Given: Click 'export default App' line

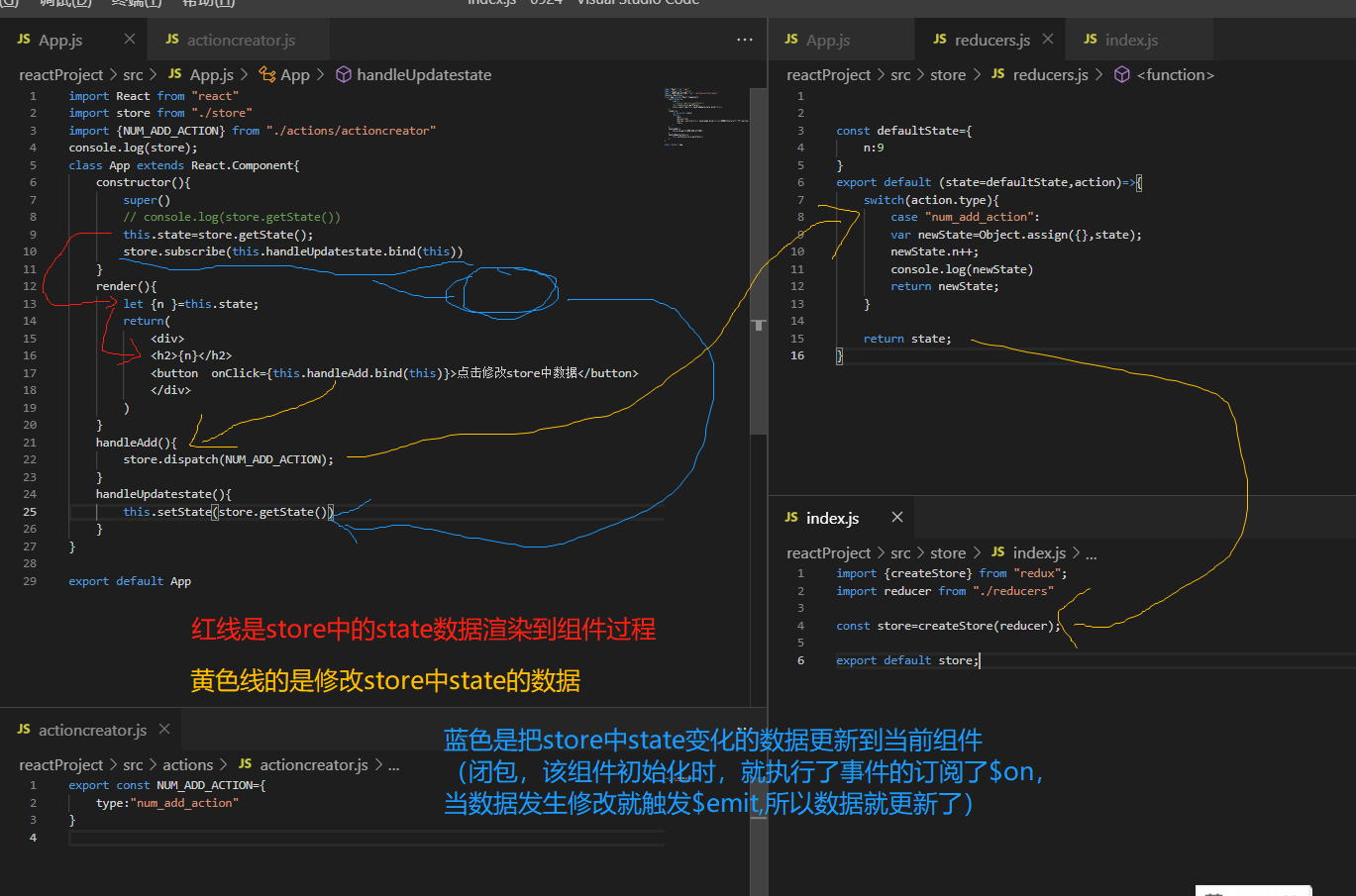Looking at the screenshot, I should click(x=130, y=581).
